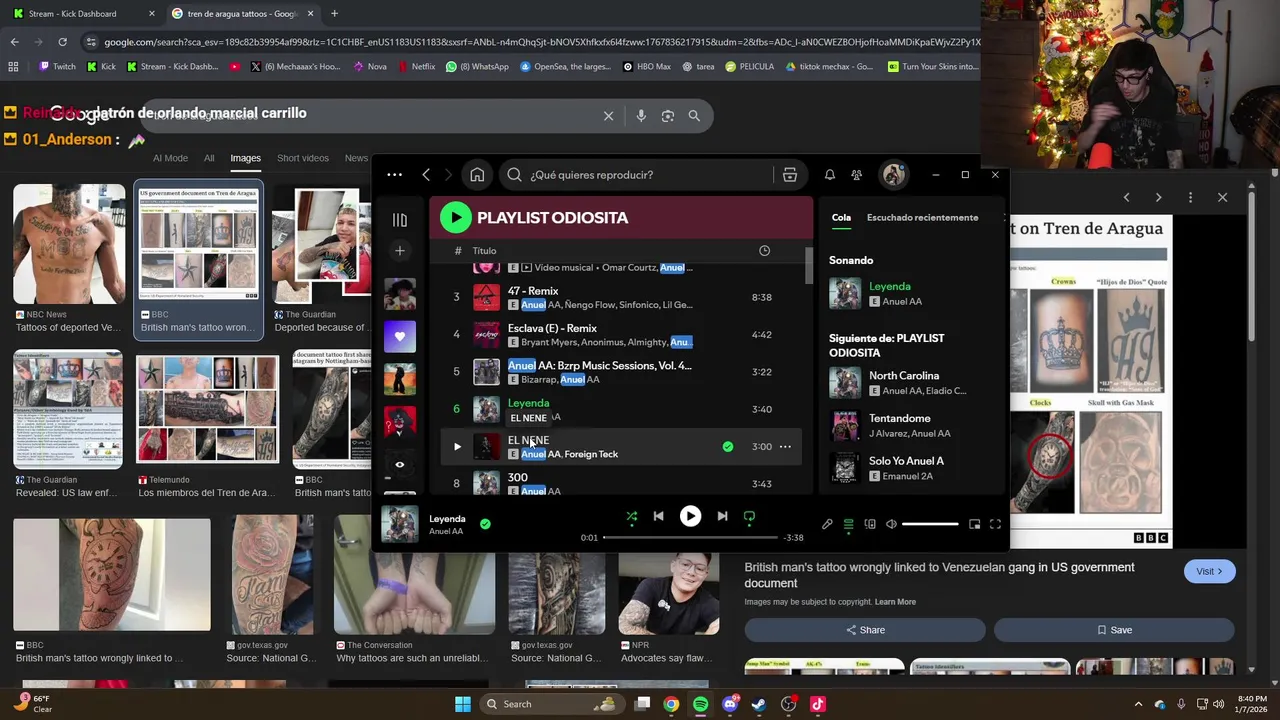1280x720 pixels.
Task: Sort tracks by duration clock icon
Action: tap(764, 251)
